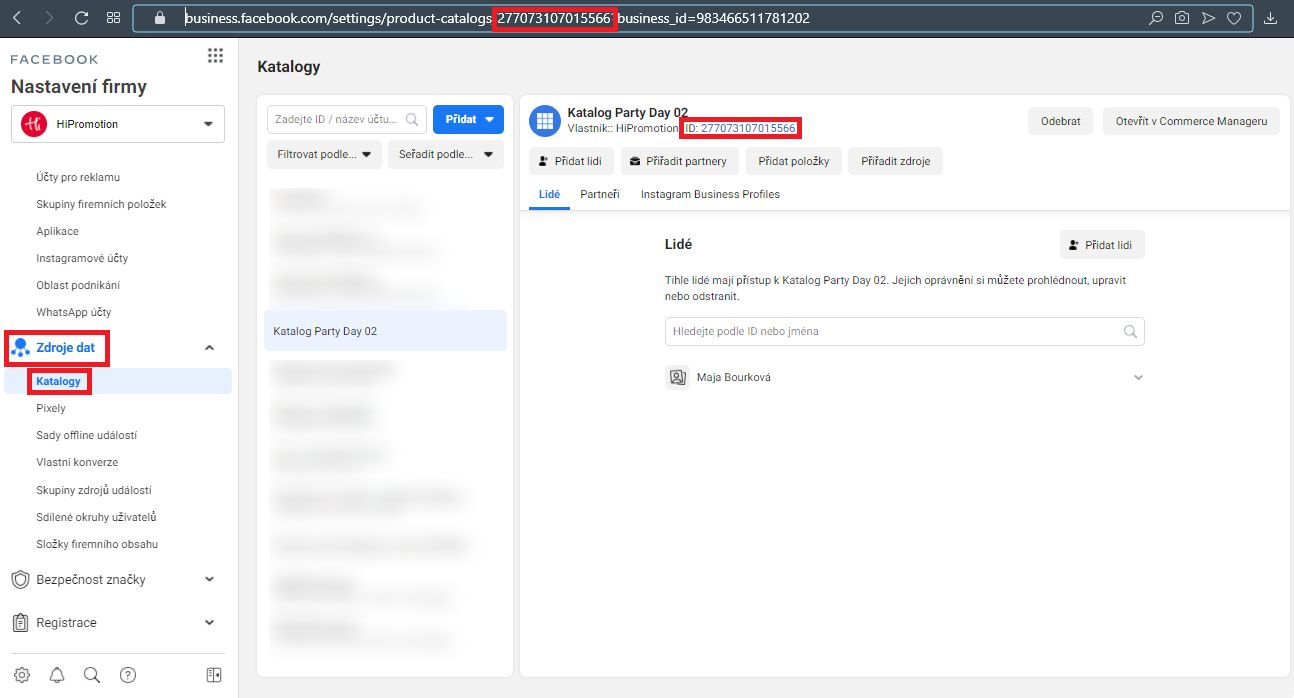Open the browser tab grid icon
Image resolution: width=1294 pixels, height=698 pixels.
coord(113,18)
